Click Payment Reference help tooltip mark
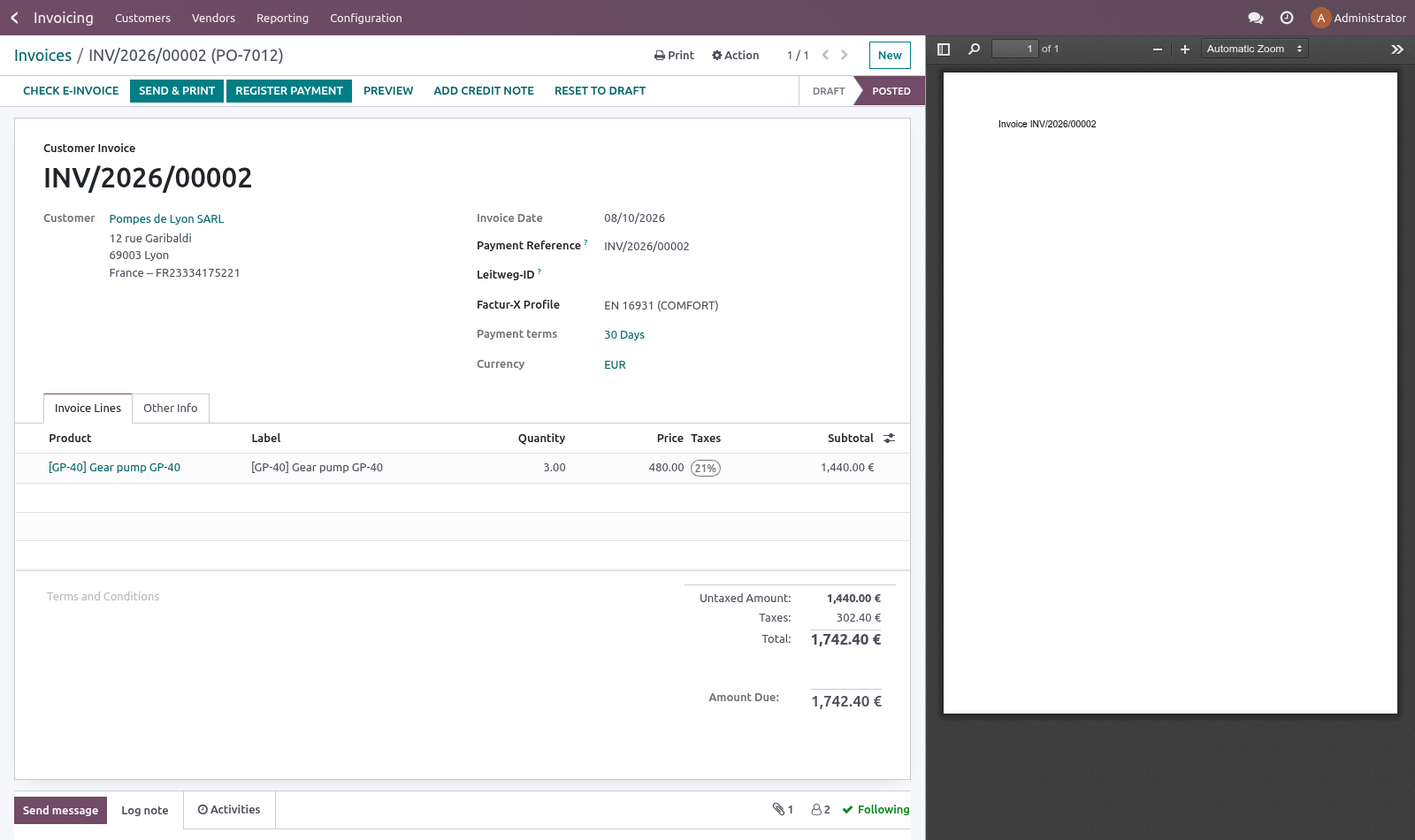1415x840 pixels. 585,242
